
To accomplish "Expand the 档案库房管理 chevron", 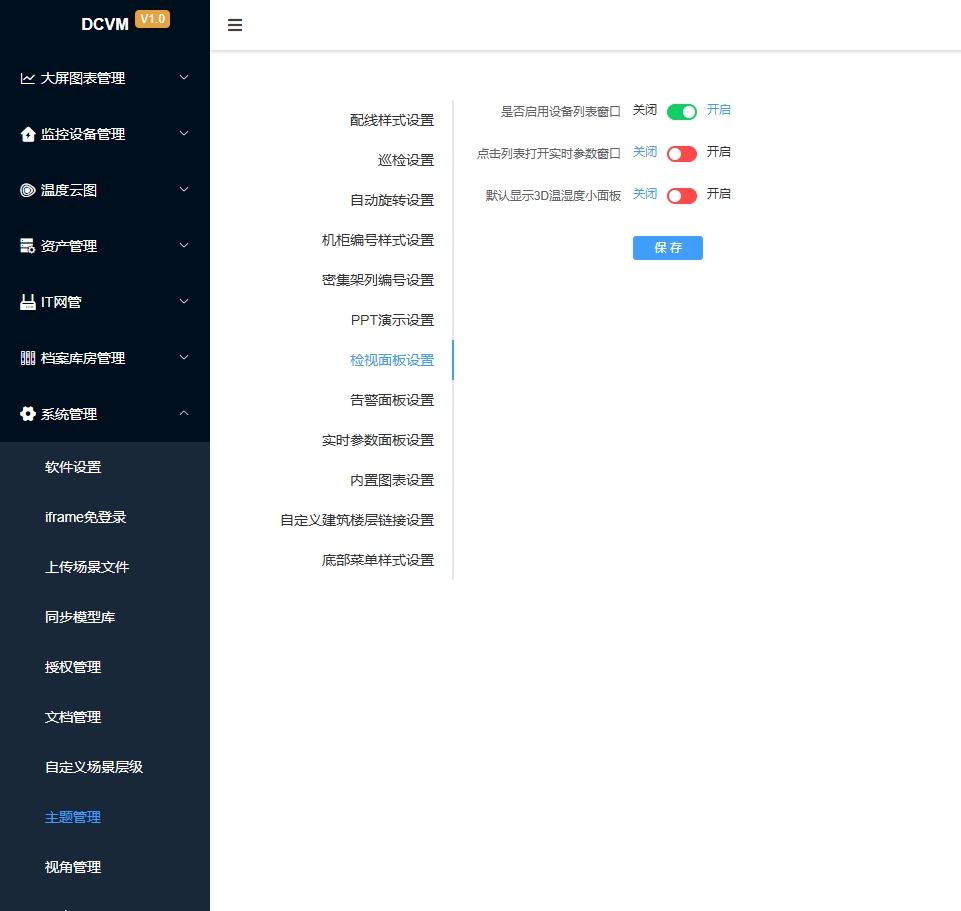I will [184, 357].
